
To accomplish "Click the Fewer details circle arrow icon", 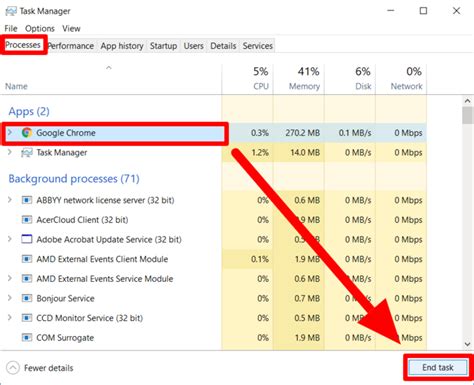I will tap(13, 368).
